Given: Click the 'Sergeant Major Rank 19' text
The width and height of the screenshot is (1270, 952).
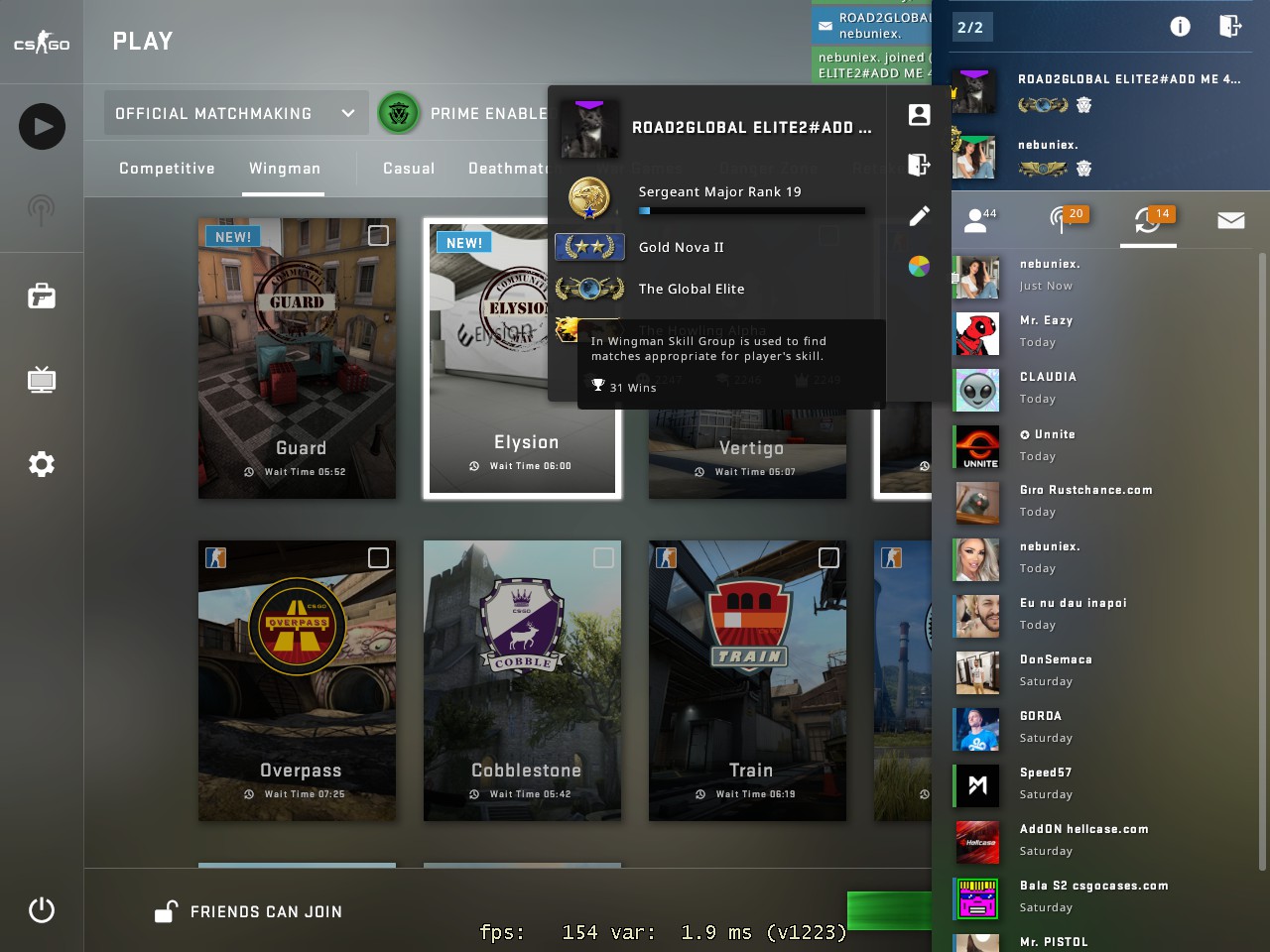Looking at the screenshot, I should [x=719, y=191].
